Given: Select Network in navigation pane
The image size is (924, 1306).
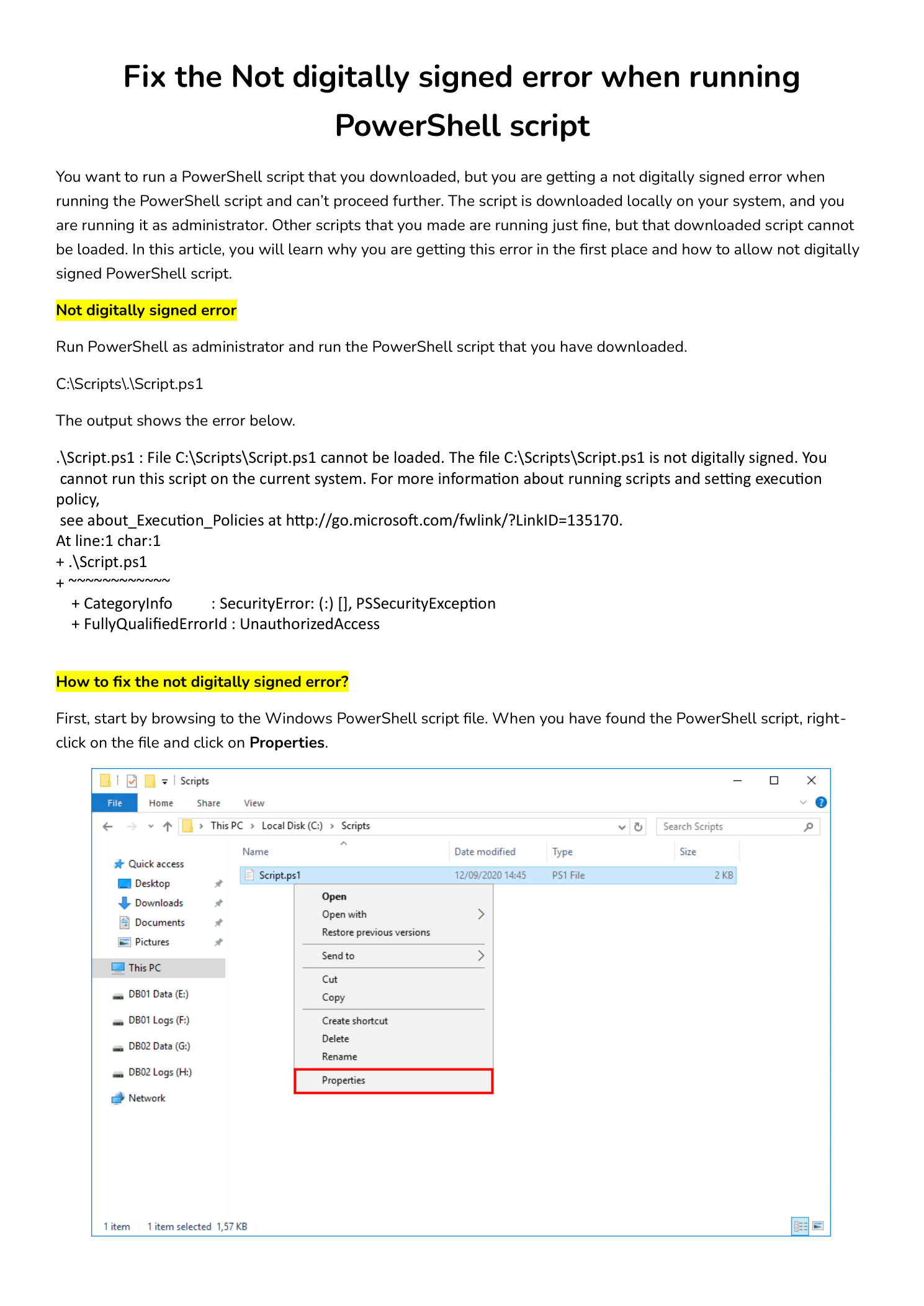Looking at the screenshot, I should click(146, 1098).
